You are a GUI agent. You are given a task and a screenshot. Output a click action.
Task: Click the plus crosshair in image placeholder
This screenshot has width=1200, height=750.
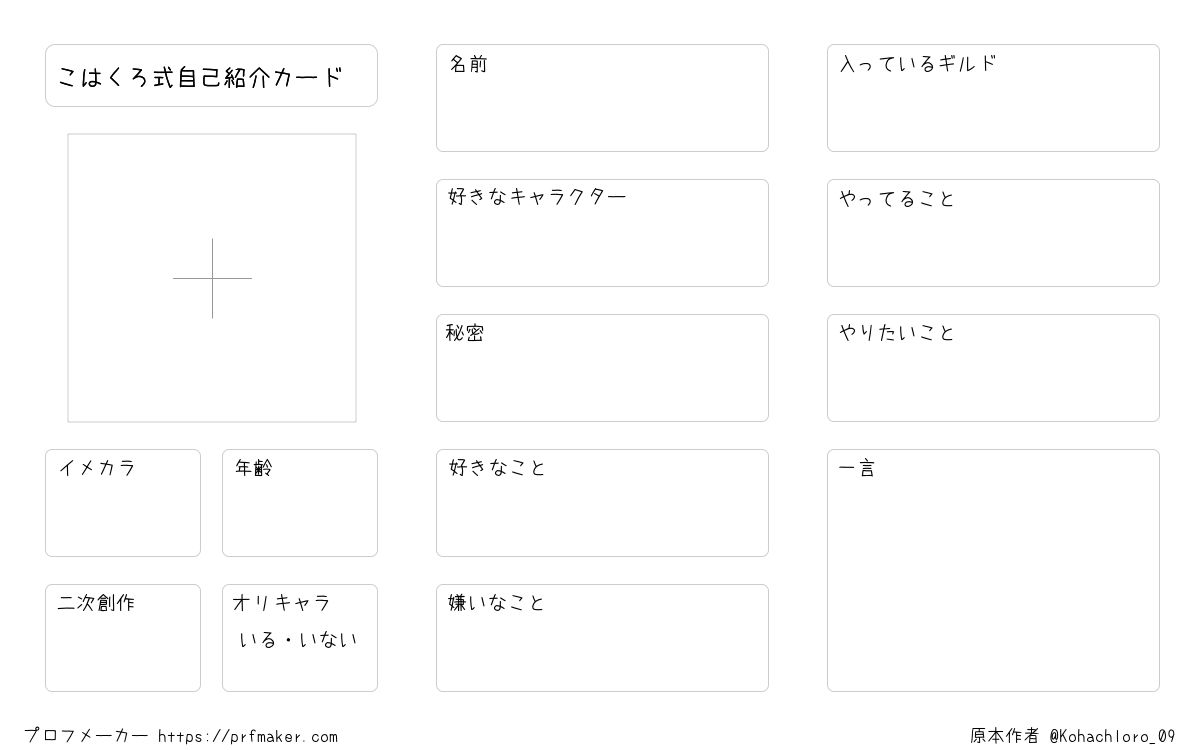(212, 278)
